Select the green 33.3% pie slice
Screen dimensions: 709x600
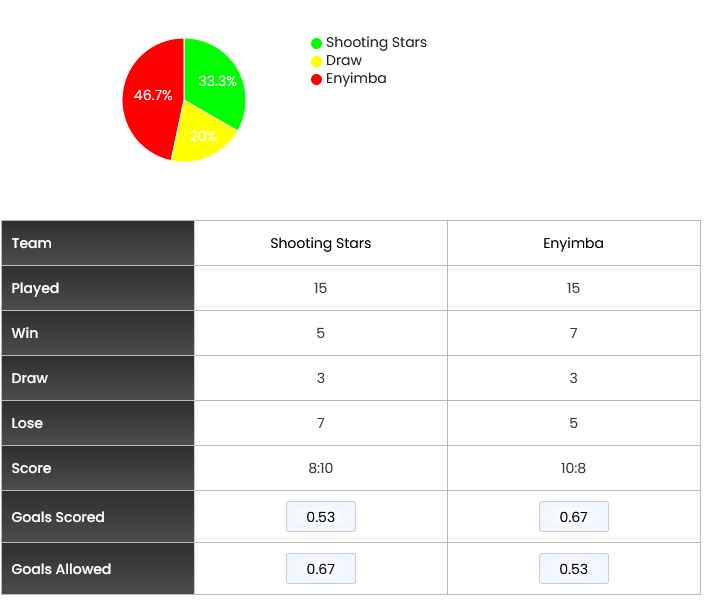[x=213, y=79]
